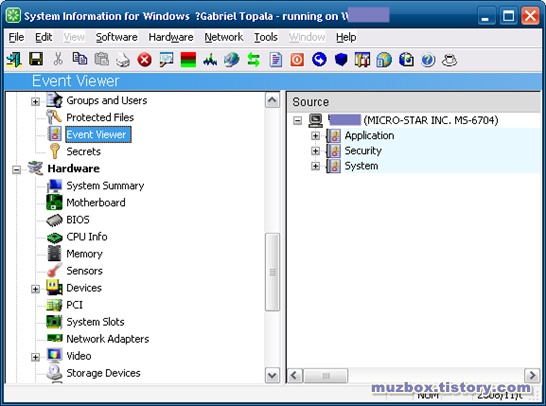Select Network Adapters tree item

(x=108, y=339)
